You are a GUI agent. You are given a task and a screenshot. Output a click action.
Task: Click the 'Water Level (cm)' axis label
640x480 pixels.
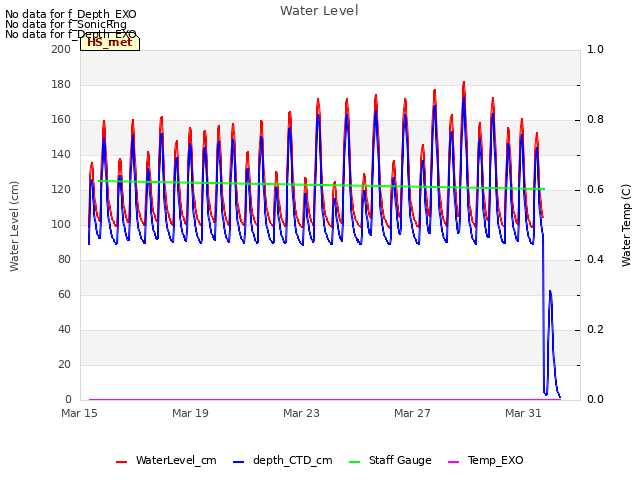tap(14, 226)
